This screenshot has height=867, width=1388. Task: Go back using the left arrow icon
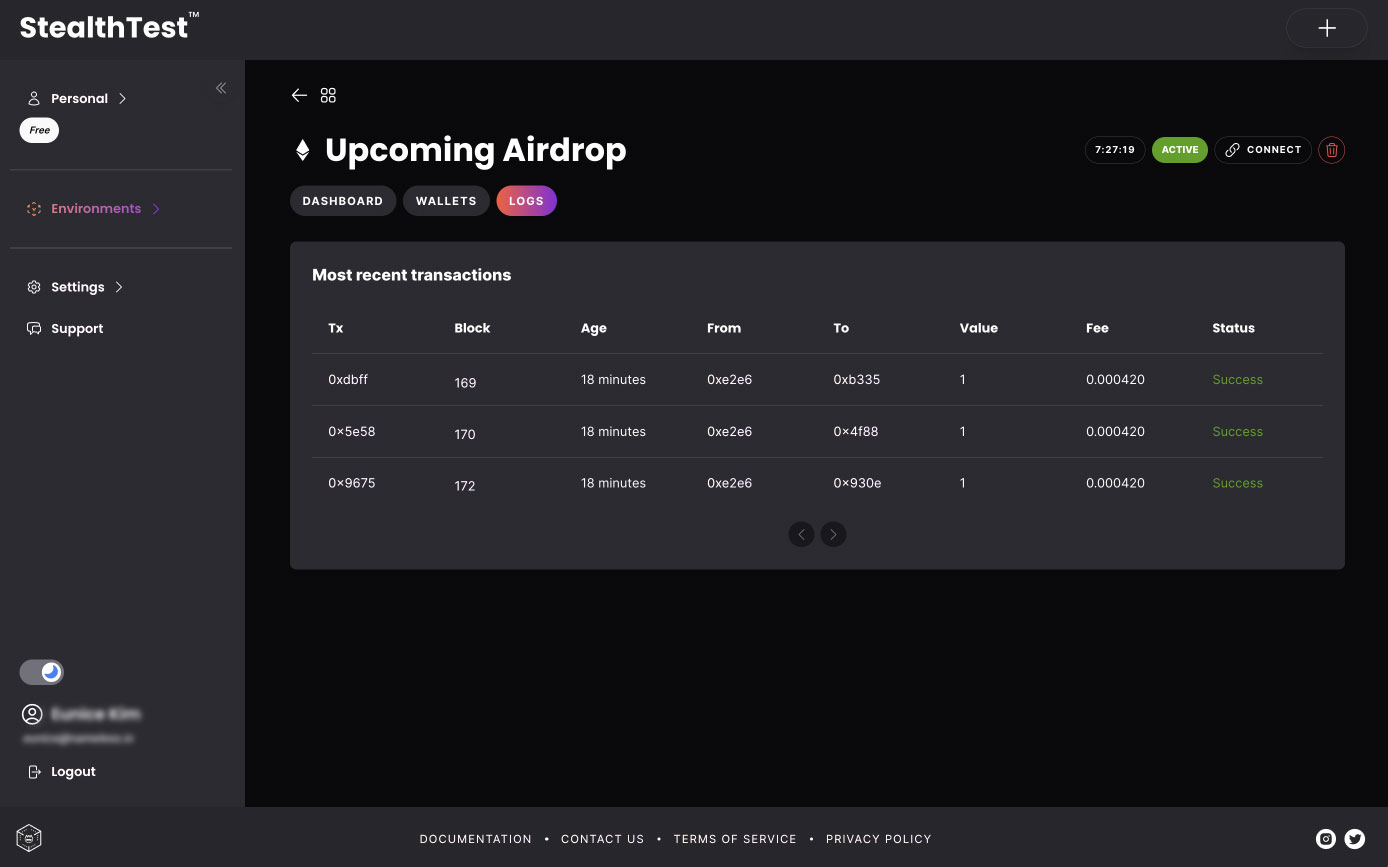point(299,95)
